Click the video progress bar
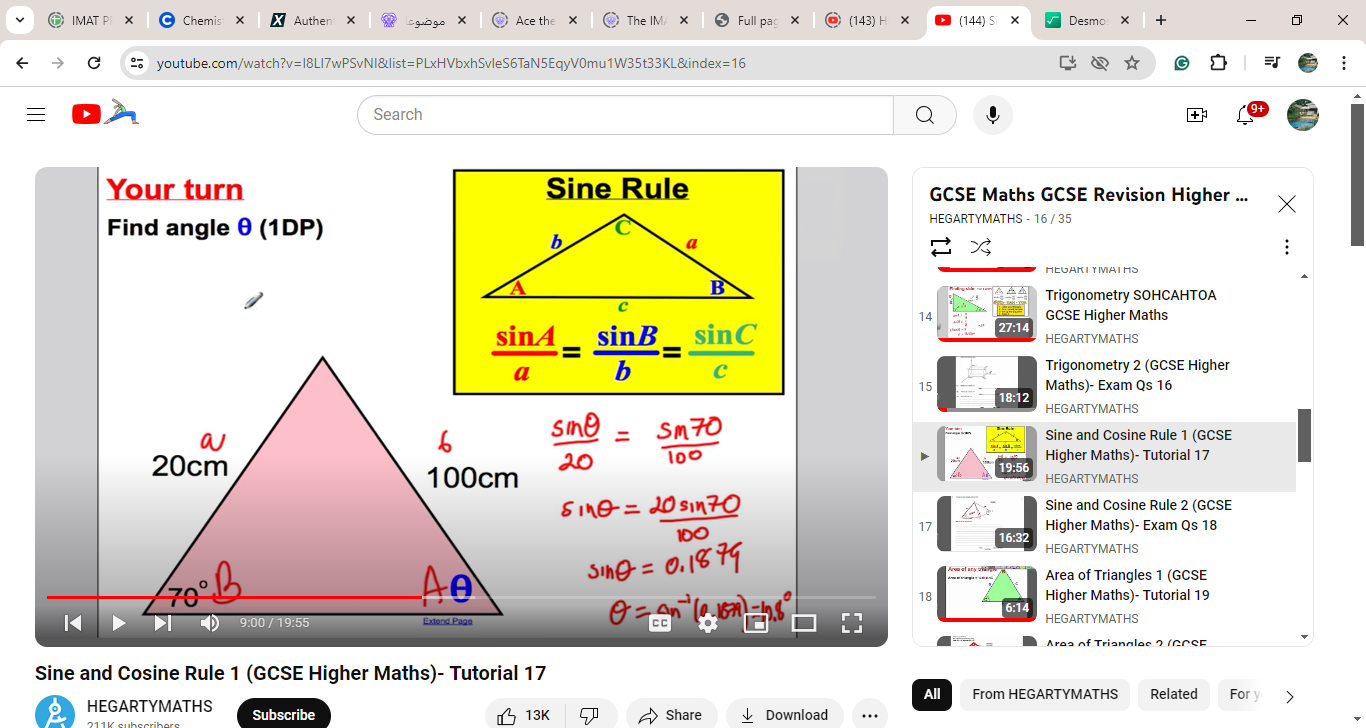 click(600, 597)
